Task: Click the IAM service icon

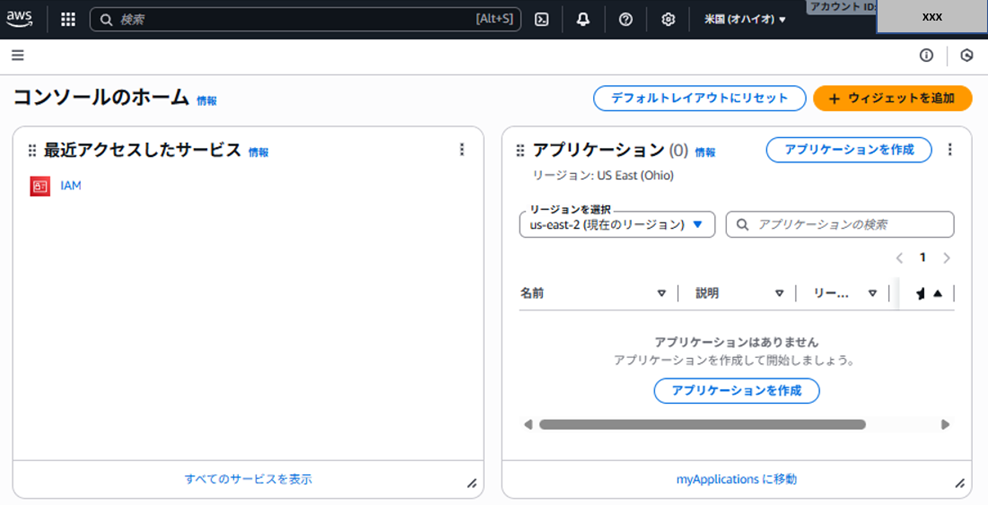Action: tap(40, 186)
